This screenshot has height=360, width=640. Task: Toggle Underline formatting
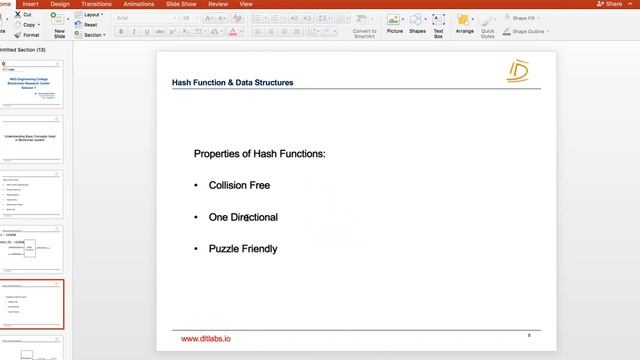click(x=147, y=31)
